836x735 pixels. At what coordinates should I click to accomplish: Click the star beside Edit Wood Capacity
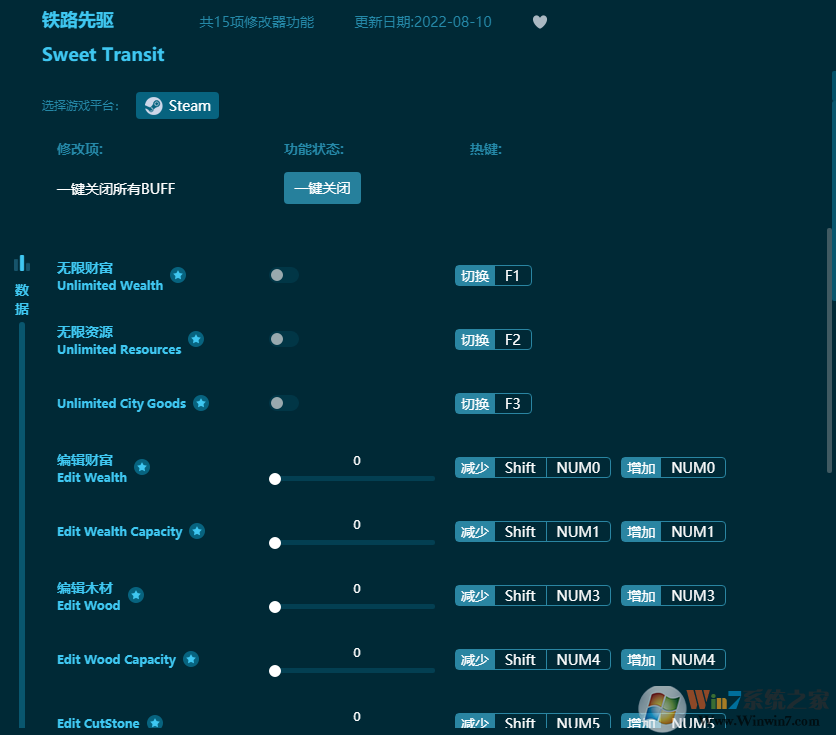coord(191,658)
